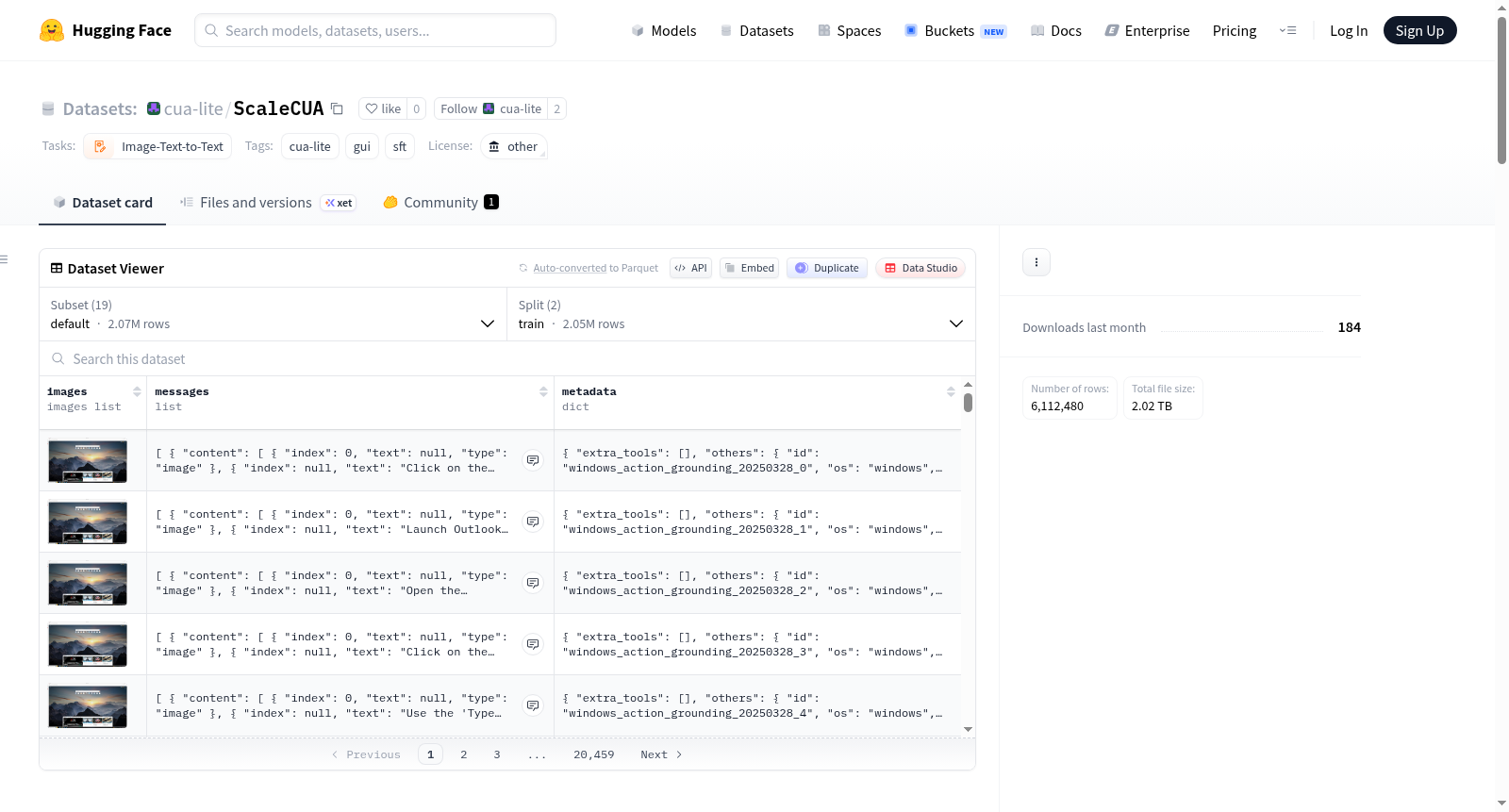Screen dimensions: 1509x812
Task: Go to page 2 of the dataset
Action: [464, 754]
